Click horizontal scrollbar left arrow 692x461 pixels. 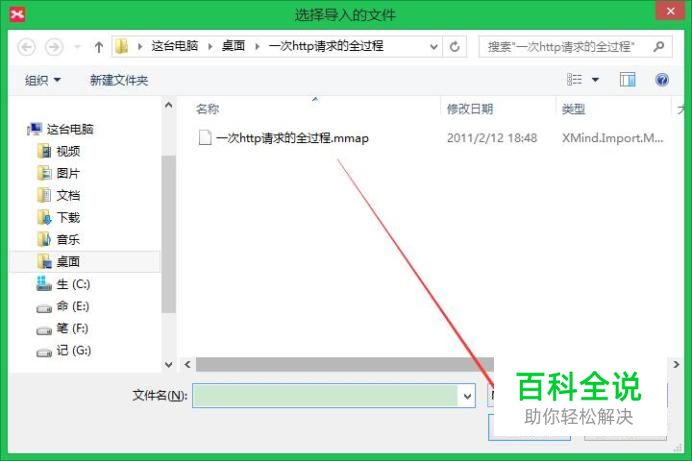point(187,364)
